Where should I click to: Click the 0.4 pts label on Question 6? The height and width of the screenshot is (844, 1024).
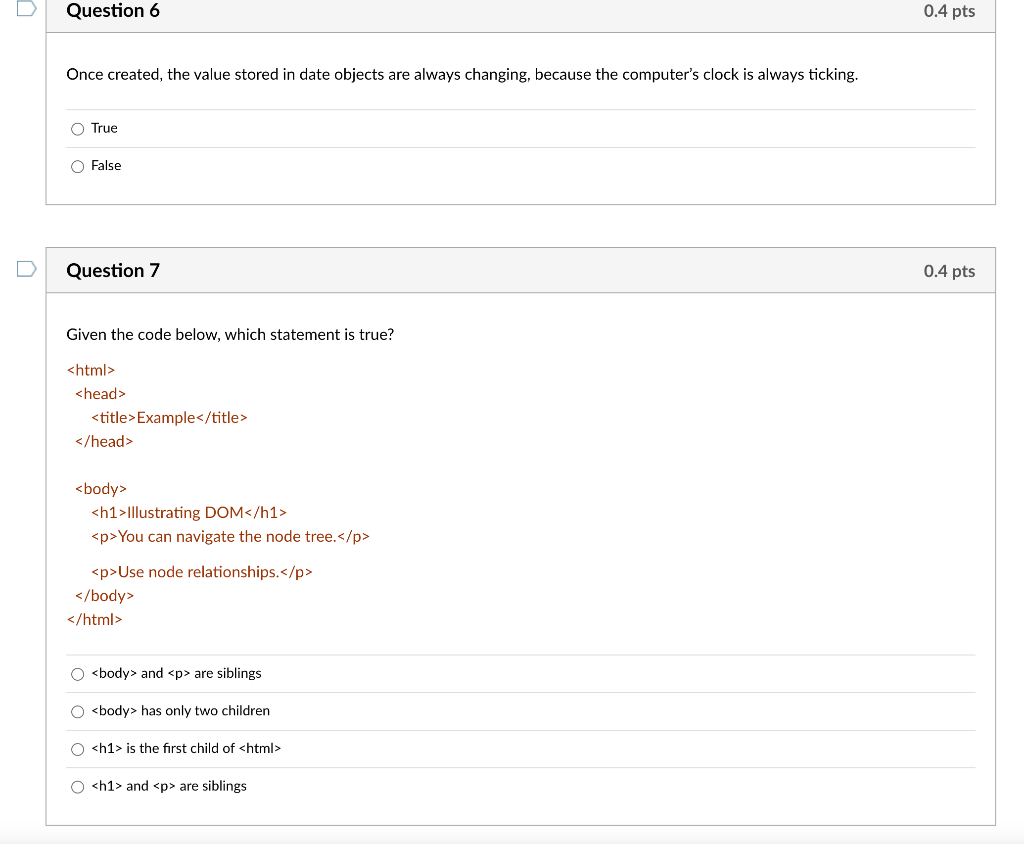(949, 11)
